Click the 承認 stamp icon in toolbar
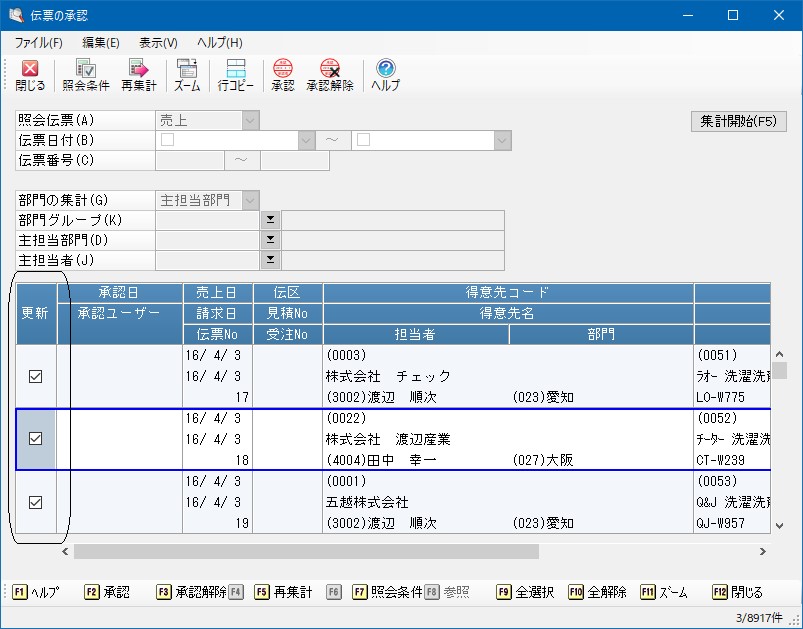The height and width of the screenshot is (629, 803). [283, 75]
